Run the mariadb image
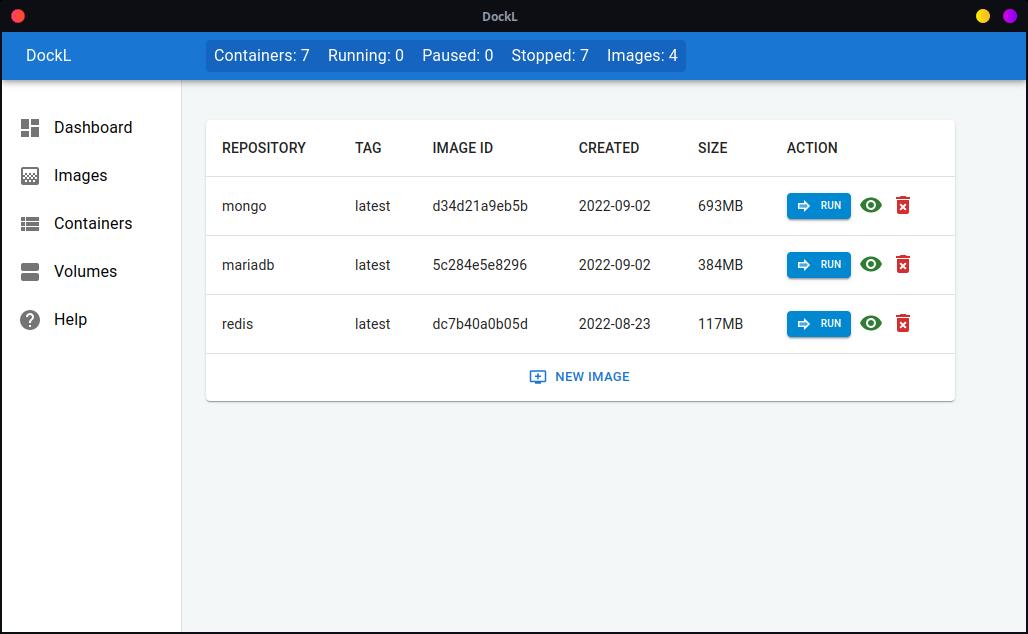 pyautogui.click(x=819, y=265)
